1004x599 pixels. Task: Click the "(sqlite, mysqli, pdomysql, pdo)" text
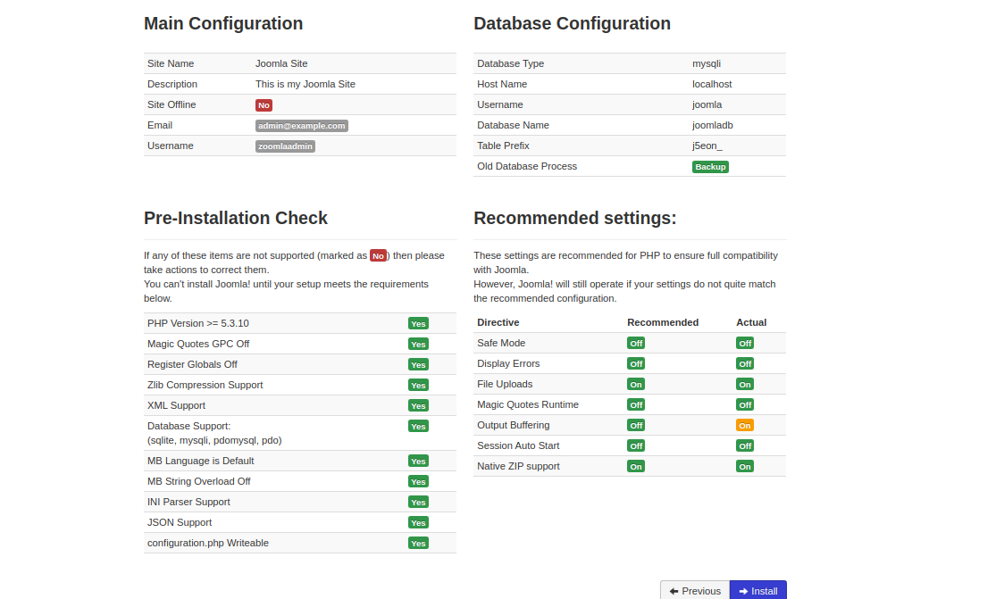coord(215,440)
